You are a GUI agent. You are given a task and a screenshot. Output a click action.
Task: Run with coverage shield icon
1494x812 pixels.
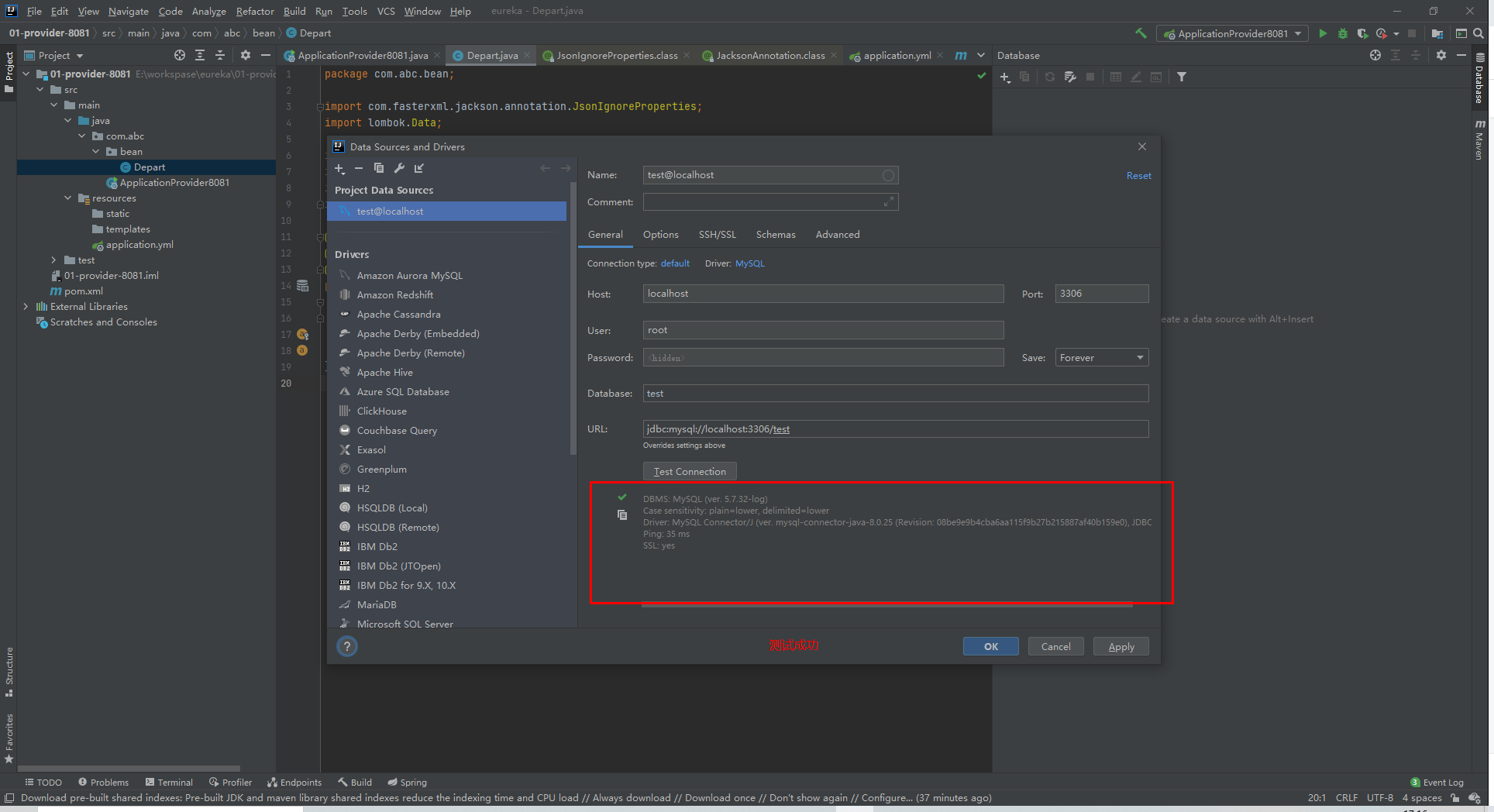(1362, 33)
